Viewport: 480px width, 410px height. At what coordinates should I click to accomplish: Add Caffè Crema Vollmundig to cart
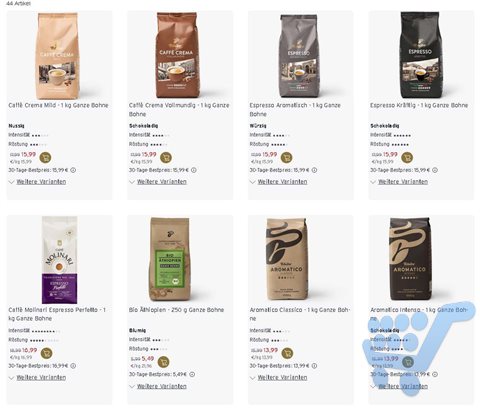166,157
